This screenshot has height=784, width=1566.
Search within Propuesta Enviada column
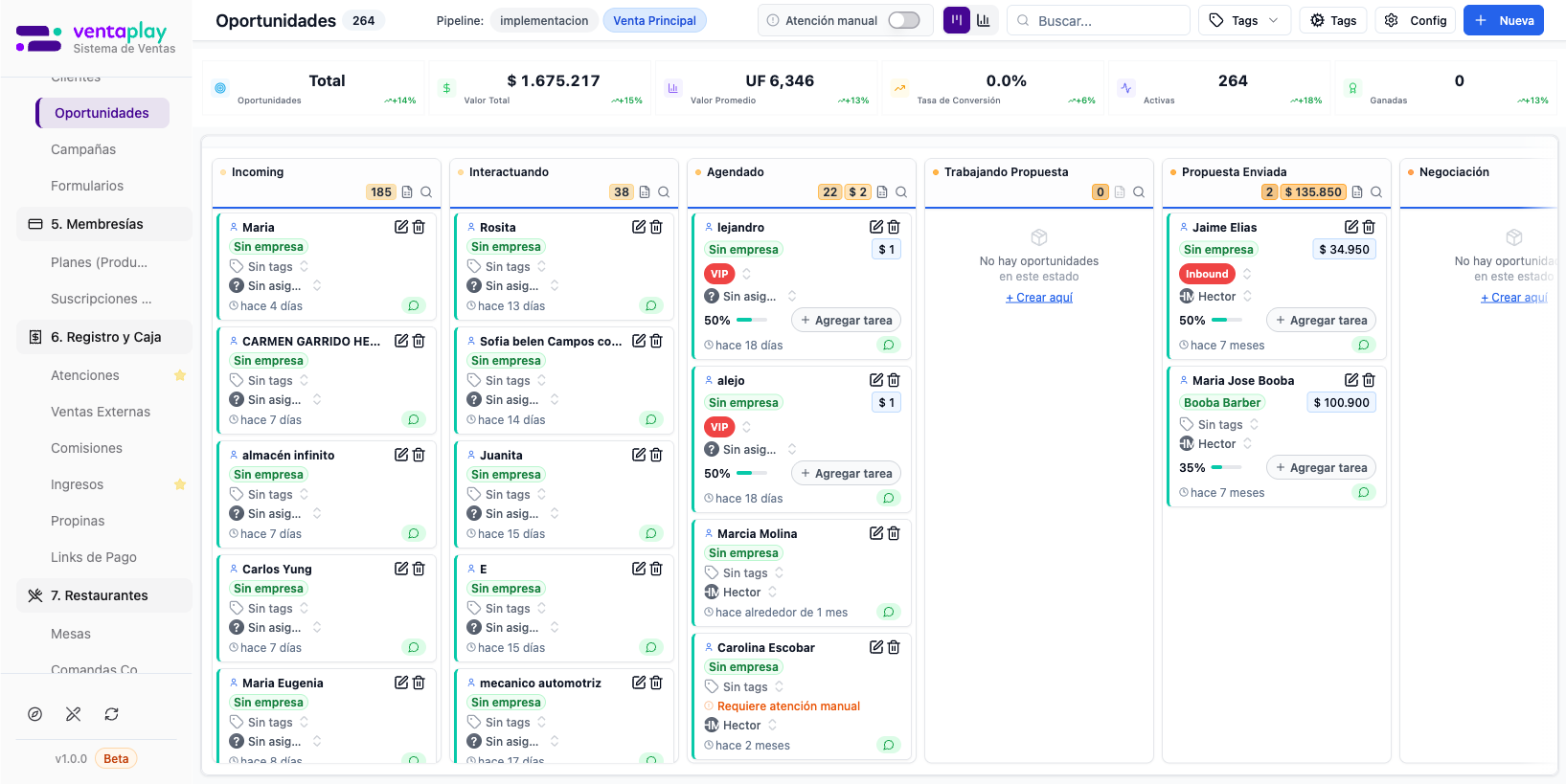click(1376, 192)
